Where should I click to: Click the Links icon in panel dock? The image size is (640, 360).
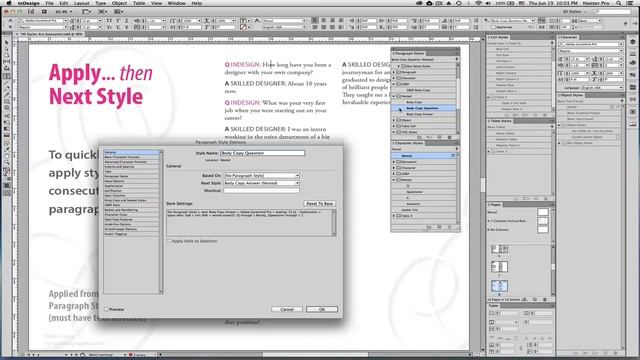click(x=633, y=99)
